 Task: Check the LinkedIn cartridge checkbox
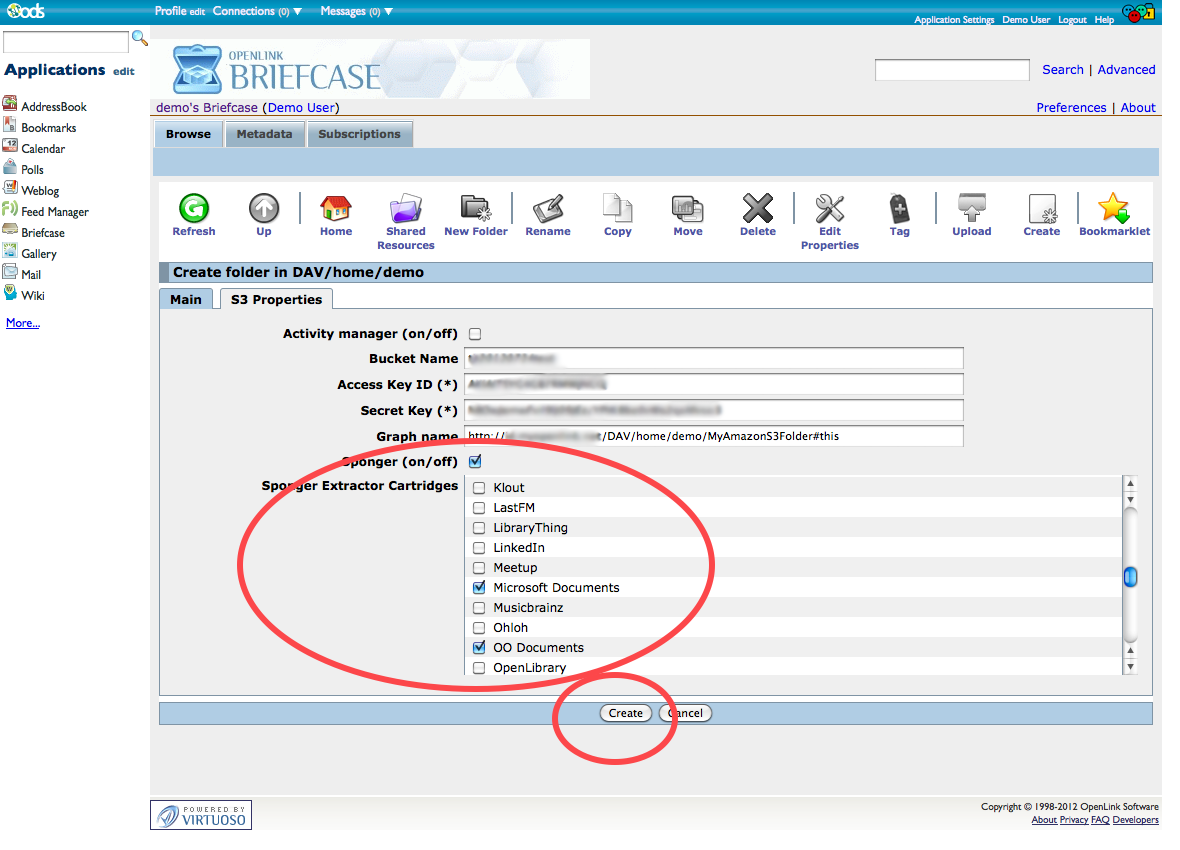click(479, 548)
